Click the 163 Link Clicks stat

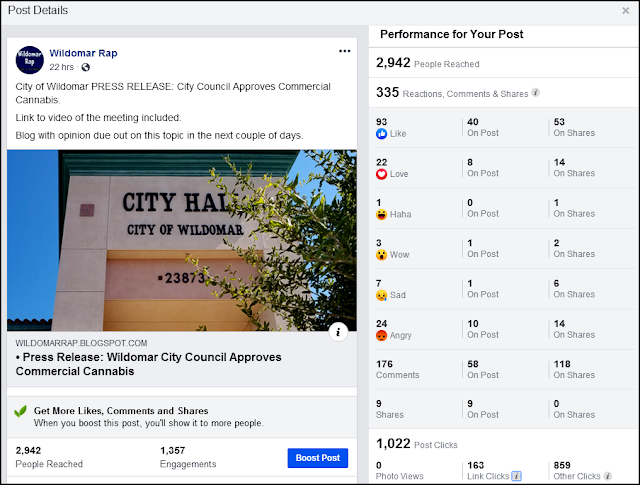(488, 471)
